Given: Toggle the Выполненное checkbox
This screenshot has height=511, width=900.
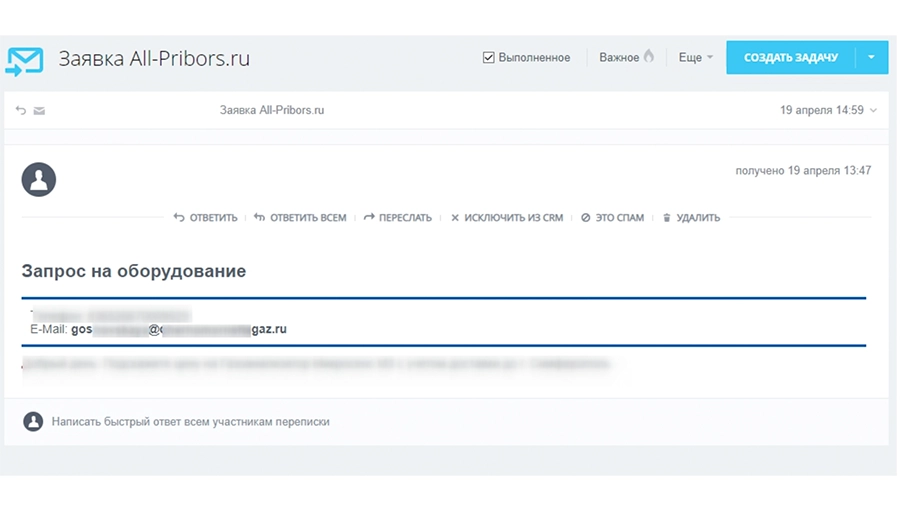Looking at the screenshot, I should 489,58.
